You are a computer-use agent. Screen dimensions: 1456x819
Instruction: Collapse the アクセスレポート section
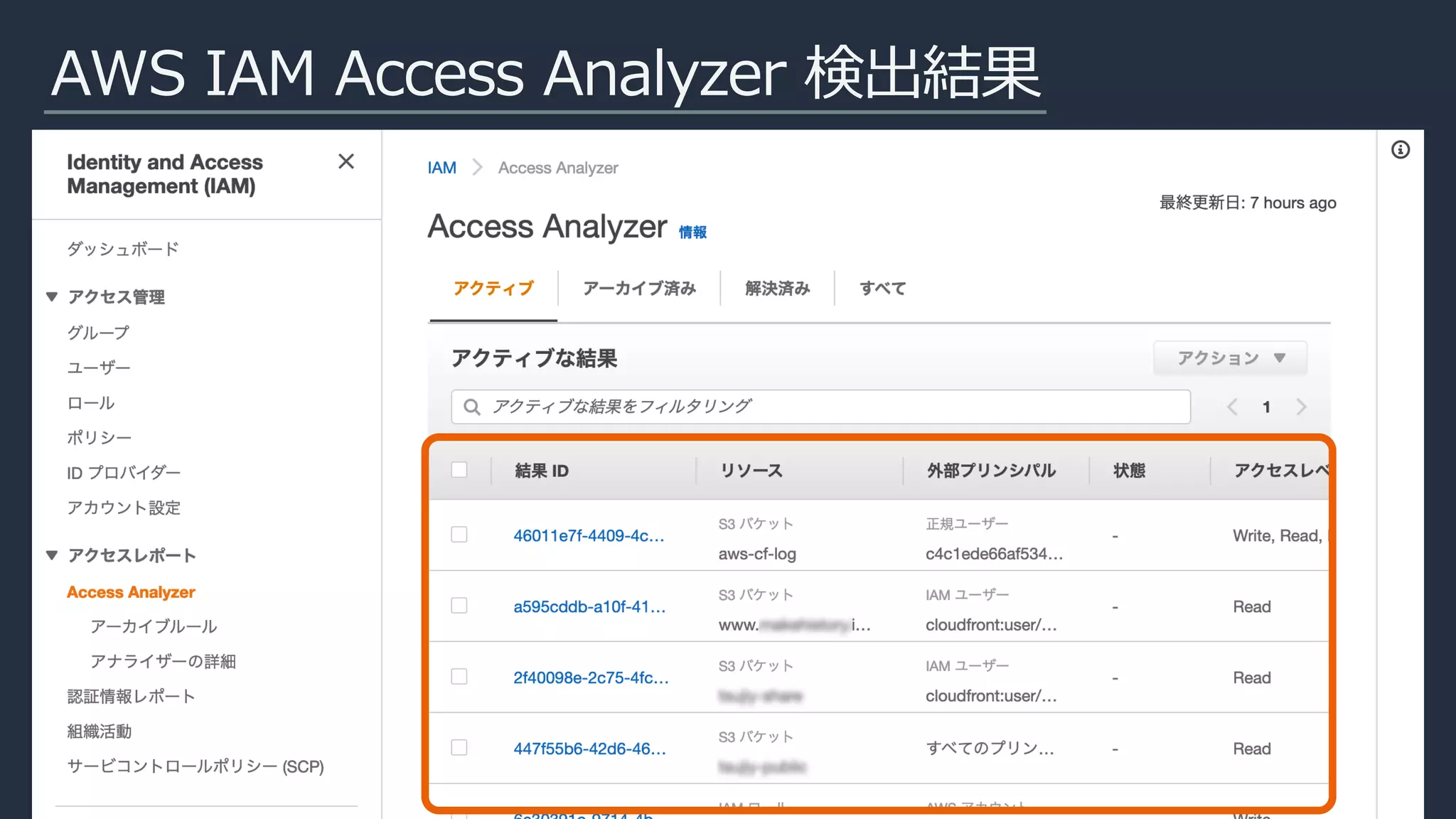pos(52,555)
